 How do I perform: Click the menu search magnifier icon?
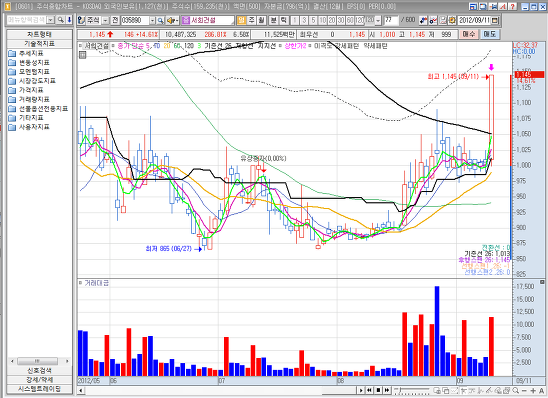60,20
